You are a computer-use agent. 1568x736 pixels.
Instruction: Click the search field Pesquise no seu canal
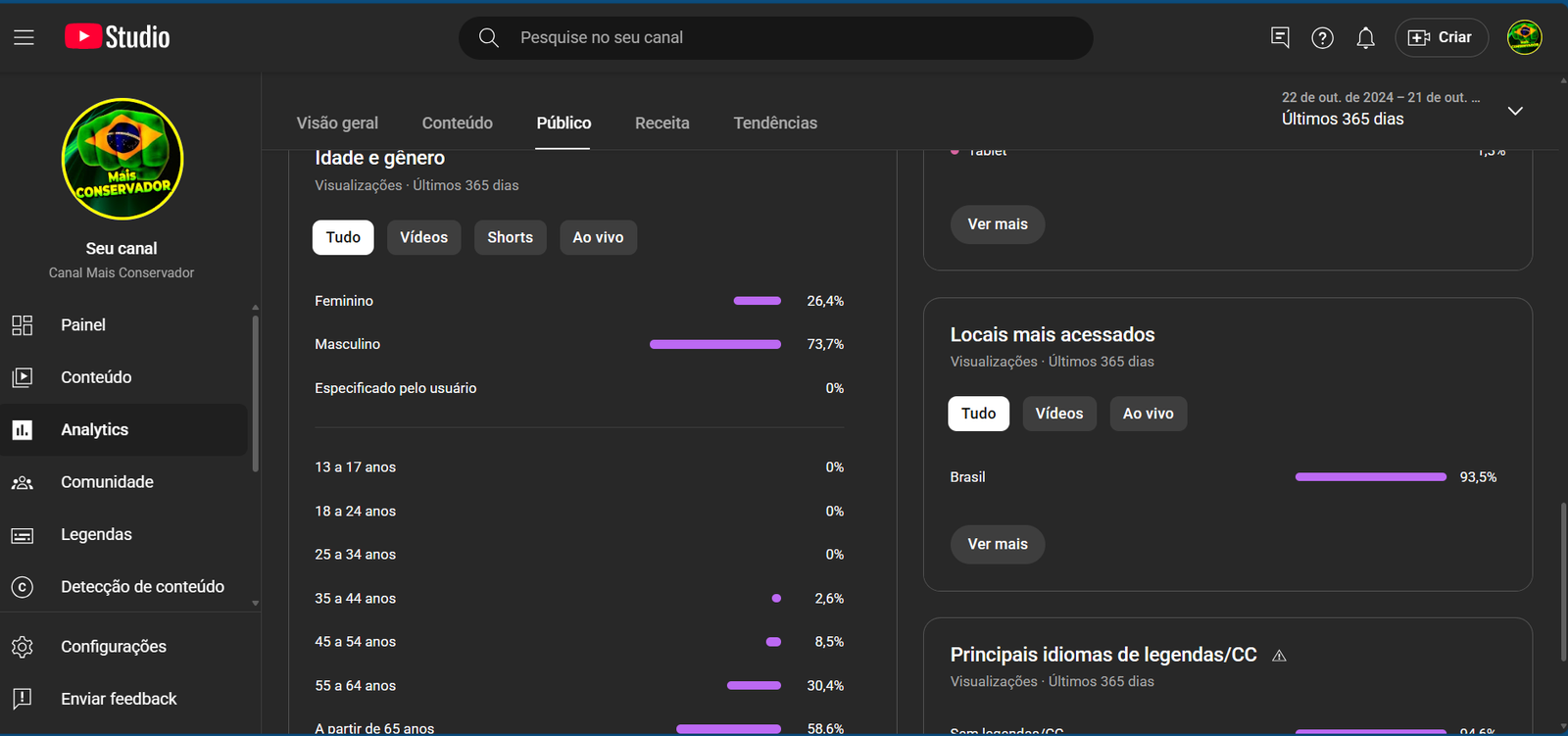[774, 37]
